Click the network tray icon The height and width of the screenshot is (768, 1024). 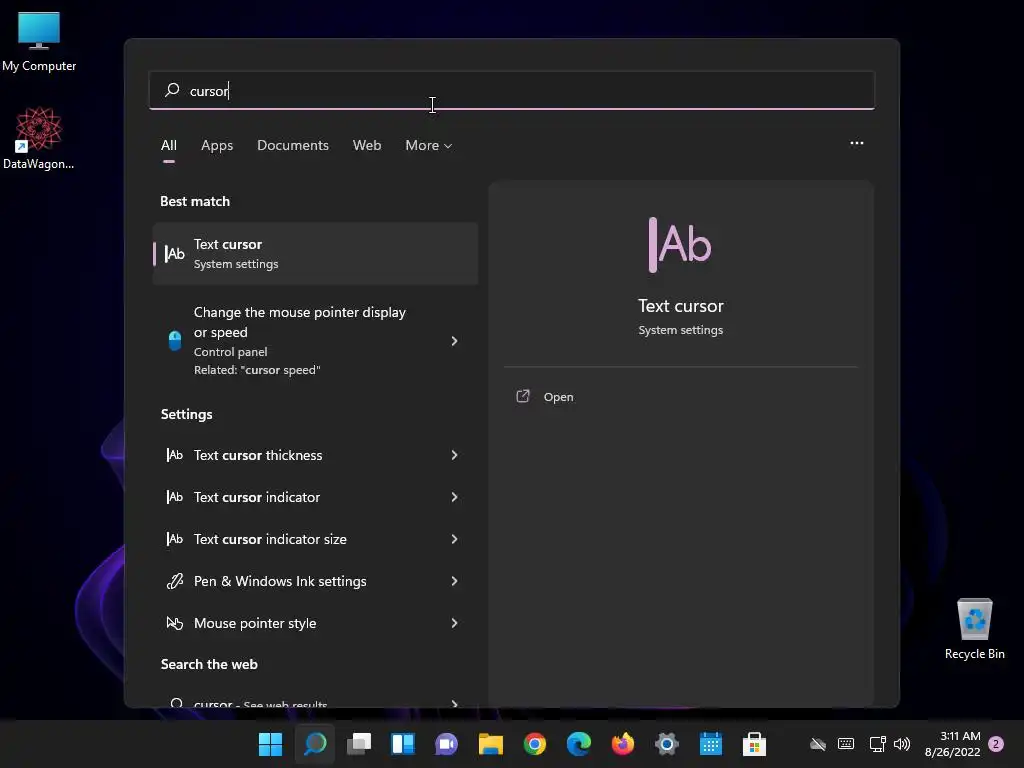(x=877, y=744)
